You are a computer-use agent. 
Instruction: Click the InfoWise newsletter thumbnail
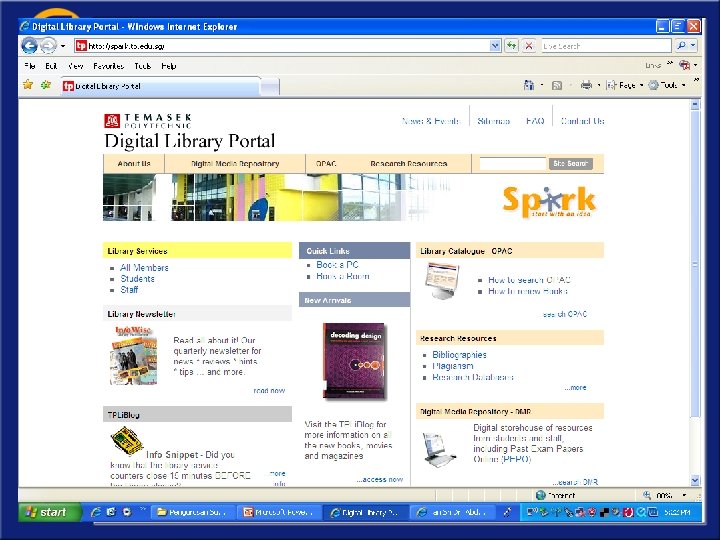coord(134,355)
